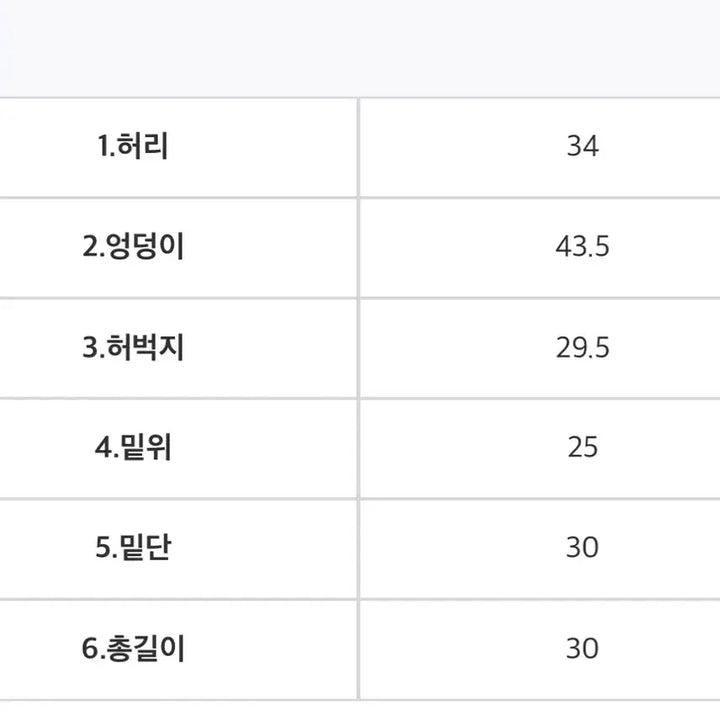Image resolution: width=720 pixels, height=720 pixels.
Task: Select the waist value 34
Action: pos(581,147)
